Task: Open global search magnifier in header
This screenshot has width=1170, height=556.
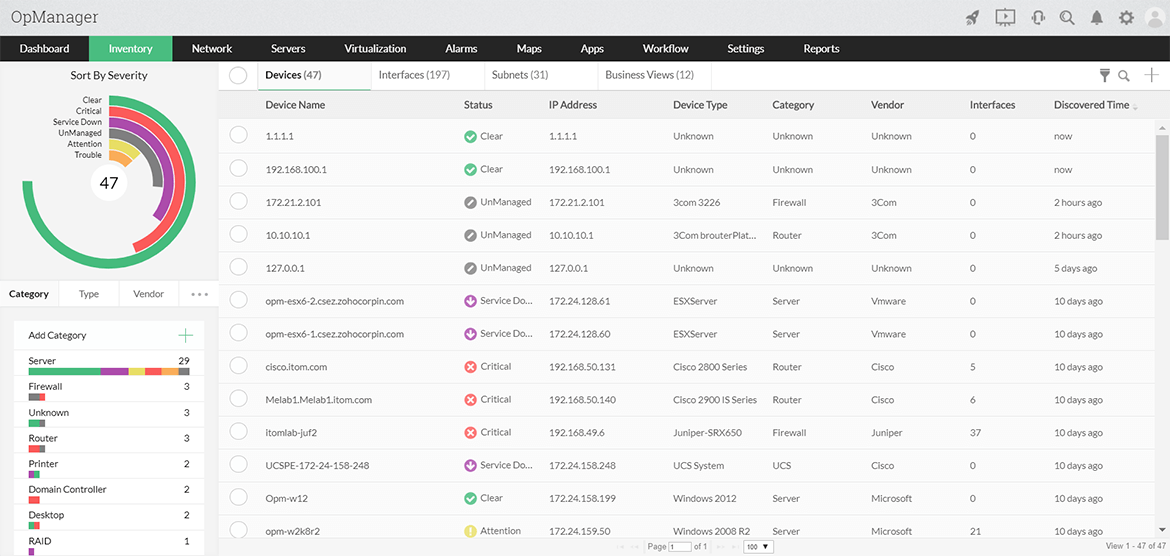Action: click(1068, 17)
